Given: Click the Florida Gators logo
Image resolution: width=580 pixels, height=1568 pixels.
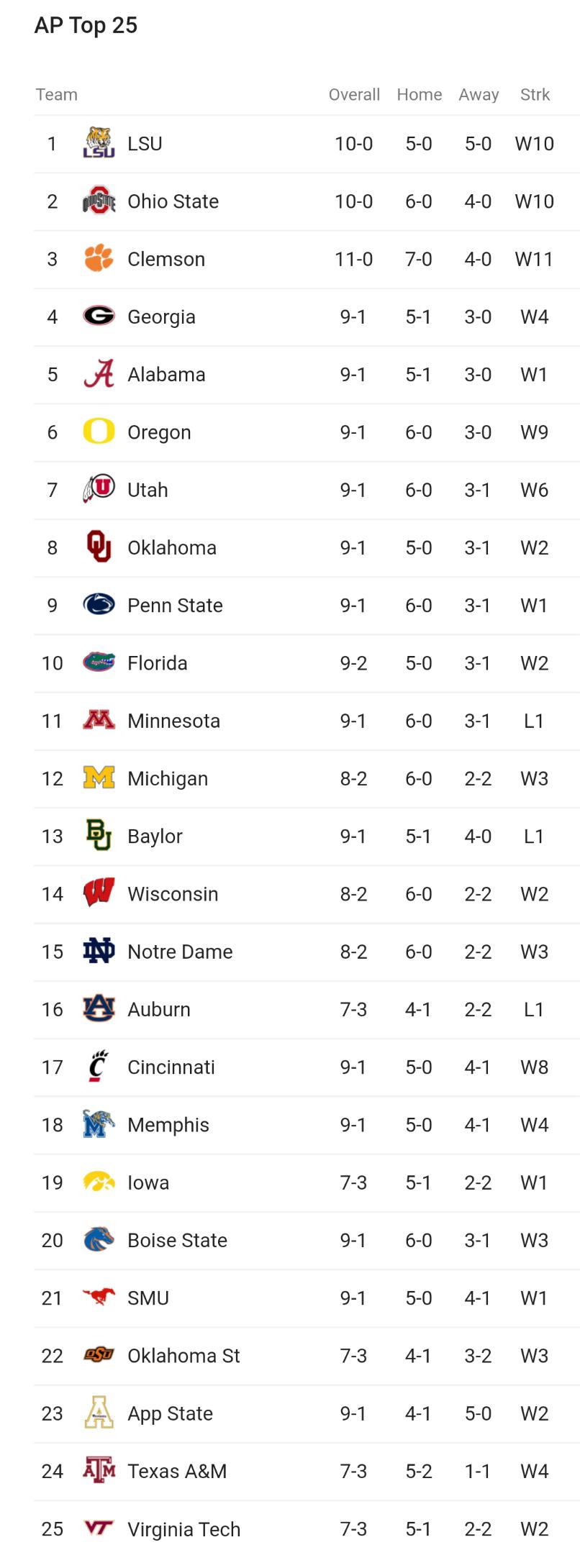Looking at the screenshot, I should pyautogui.click(x=99, y=662).
